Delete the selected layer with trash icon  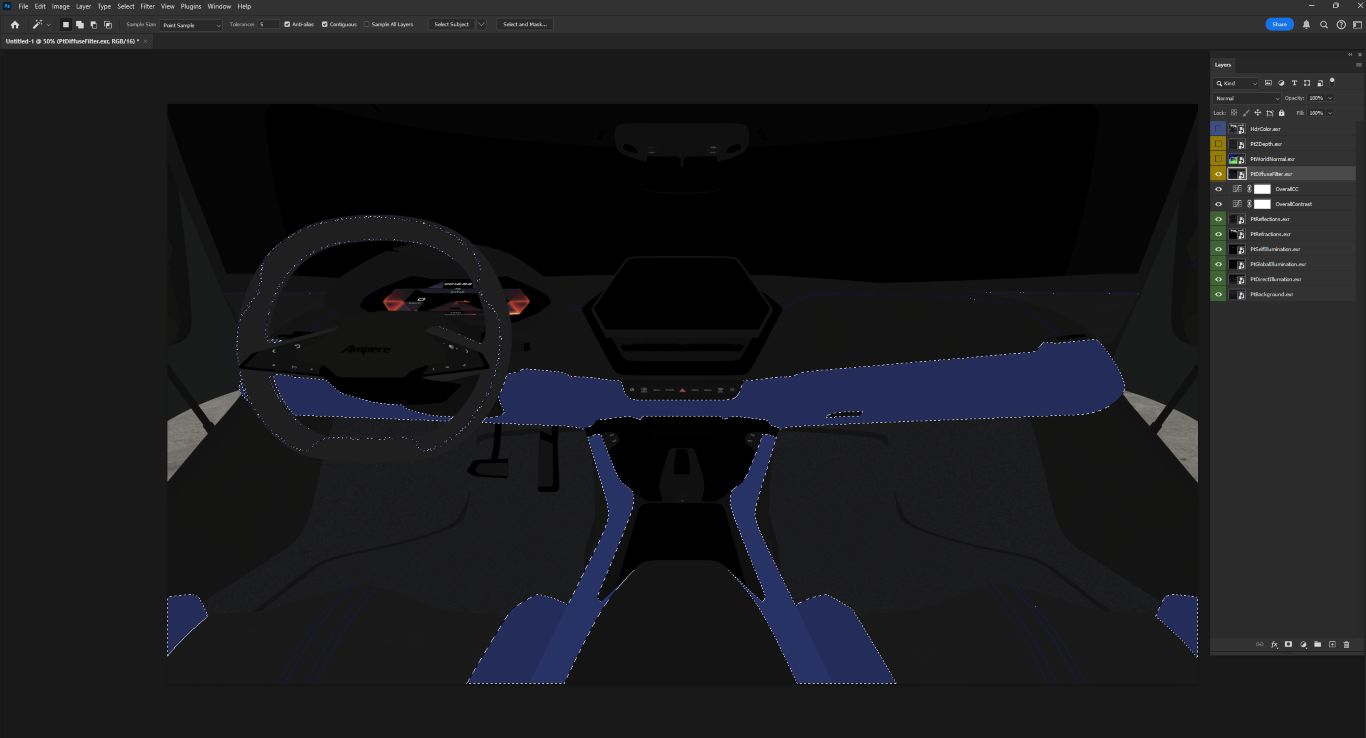(1346, 644)
